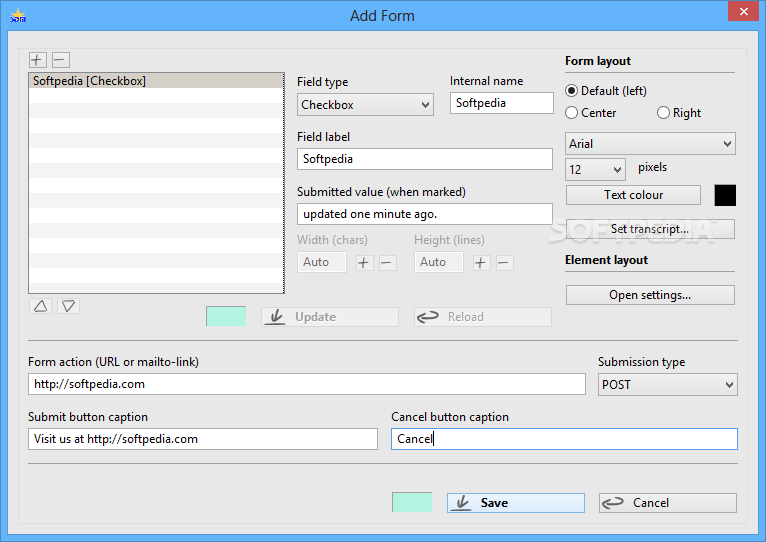The height and width of the screenshot is (542, 766).
Task: Click the Update button
Action: 330,317
